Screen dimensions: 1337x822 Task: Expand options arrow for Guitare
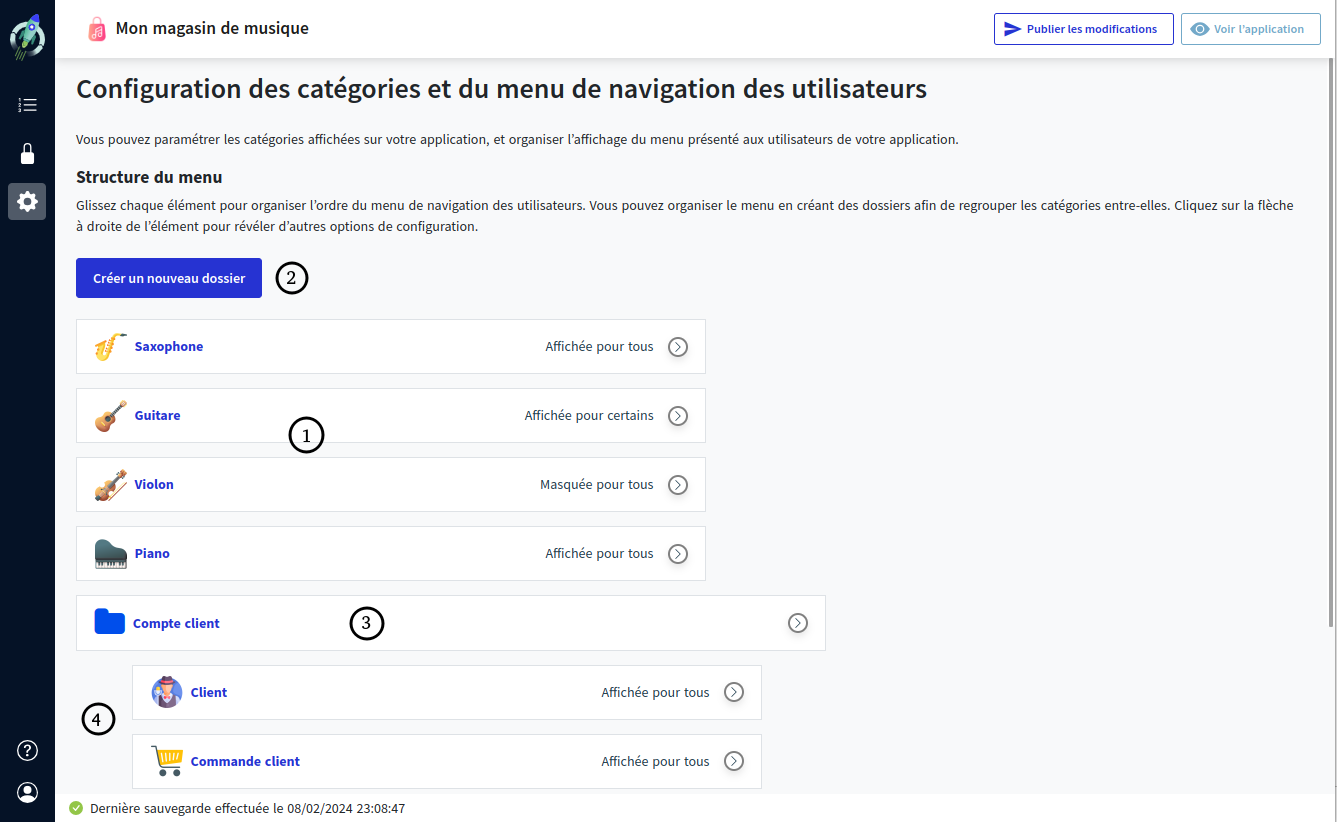[x=678, y=416]
